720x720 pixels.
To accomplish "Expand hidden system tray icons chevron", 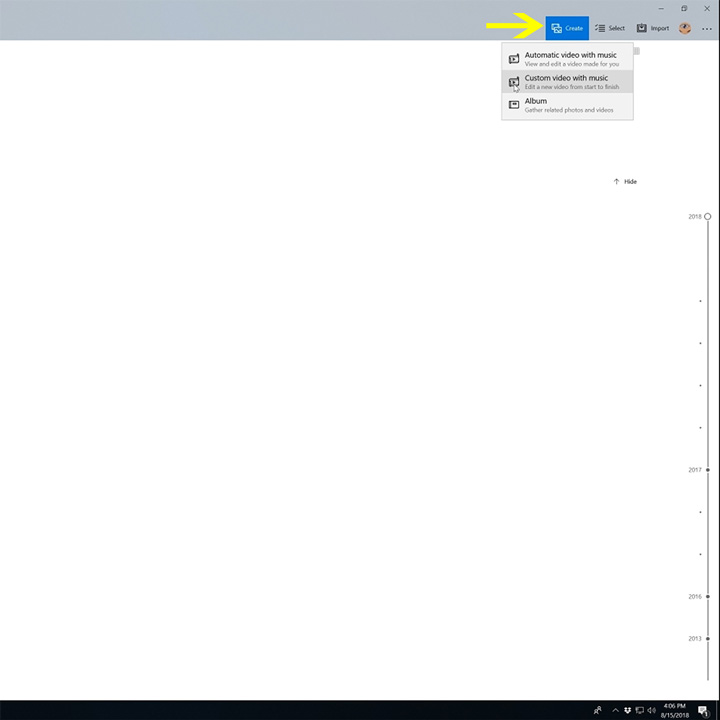I will pyautogui.click(x=615, y=710).
